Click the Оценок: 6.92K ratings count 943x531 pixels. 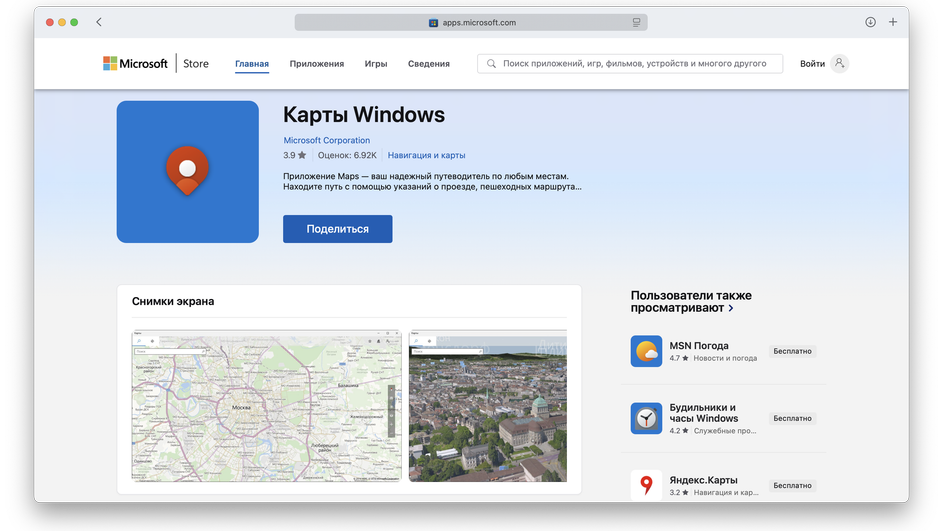347,155
